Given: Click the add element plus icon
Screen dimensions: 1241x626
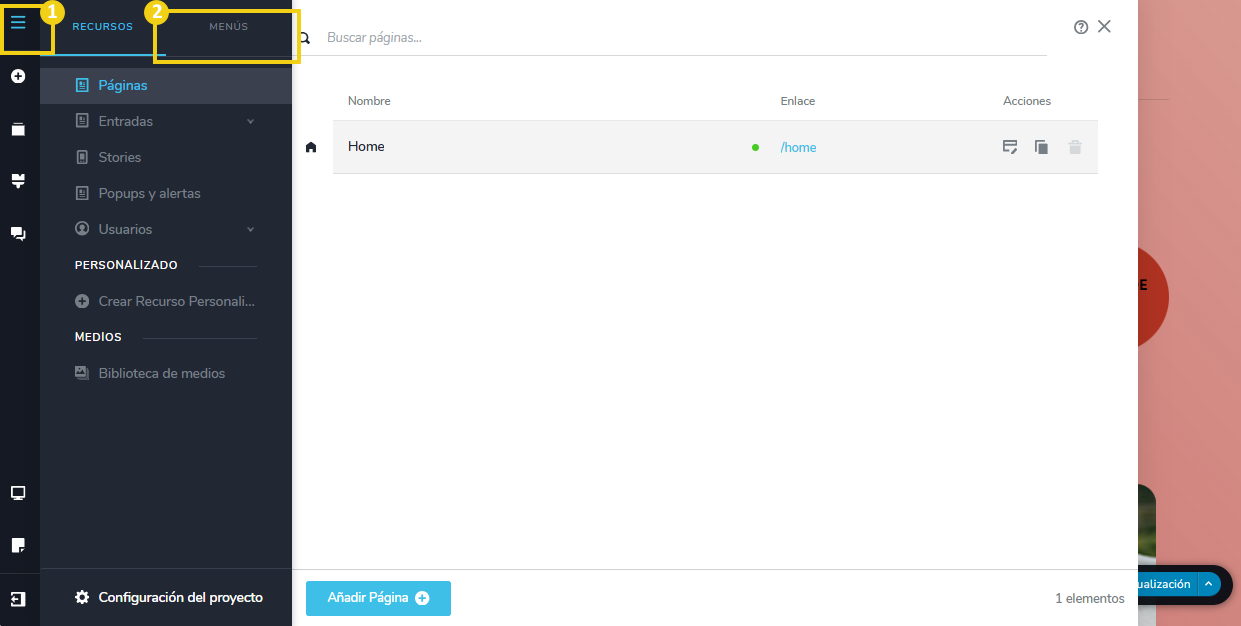Looking at the screenshot, I should click(18, 76).
